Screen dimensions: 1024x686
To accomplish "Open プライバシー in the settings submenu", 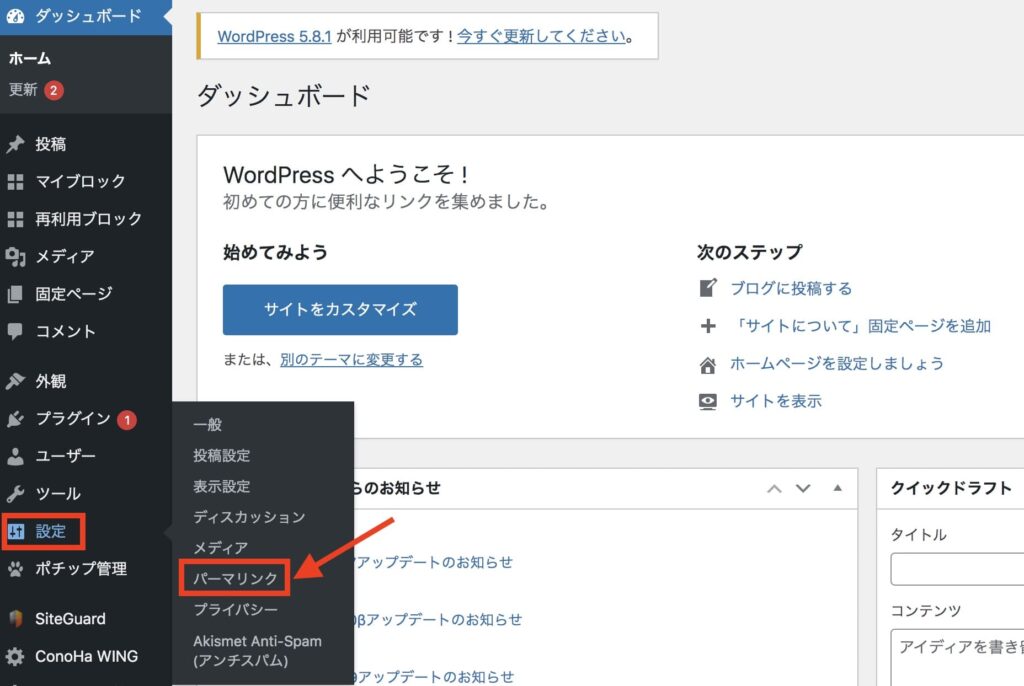I will tap(235, 610).
